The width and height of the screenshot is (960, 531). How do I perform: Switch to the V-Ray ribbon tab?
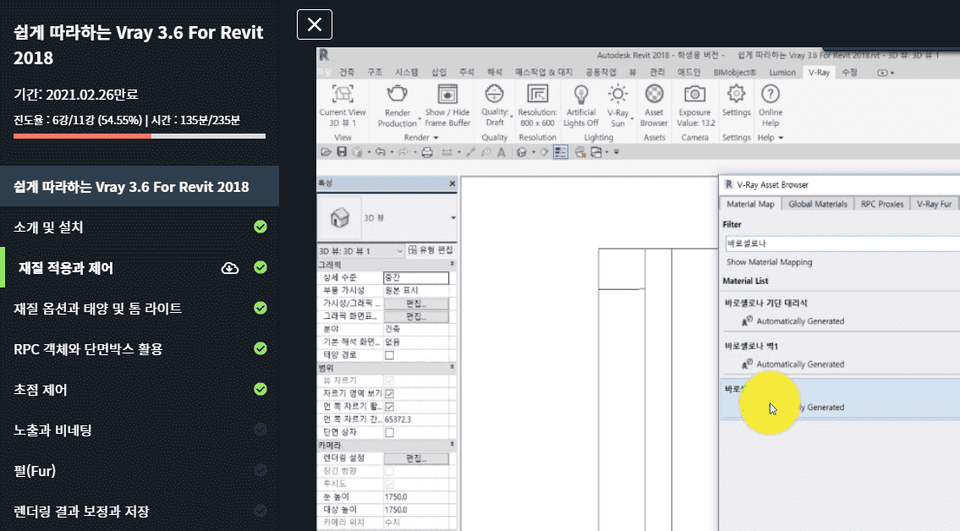pos(819,72)
